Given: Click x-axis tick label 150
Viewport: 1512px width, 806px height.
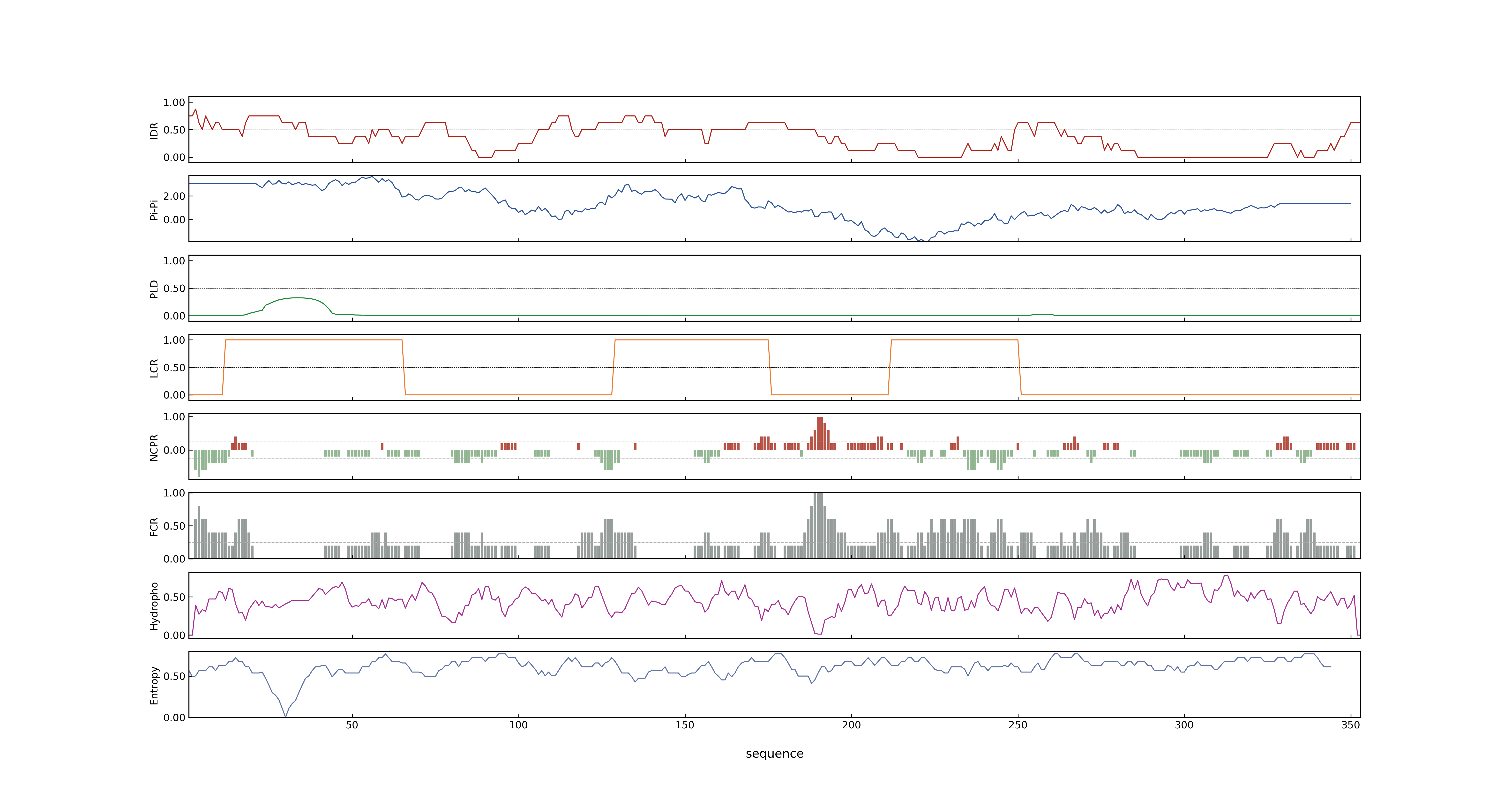Looking at the screenshot, I should [684, 725].
